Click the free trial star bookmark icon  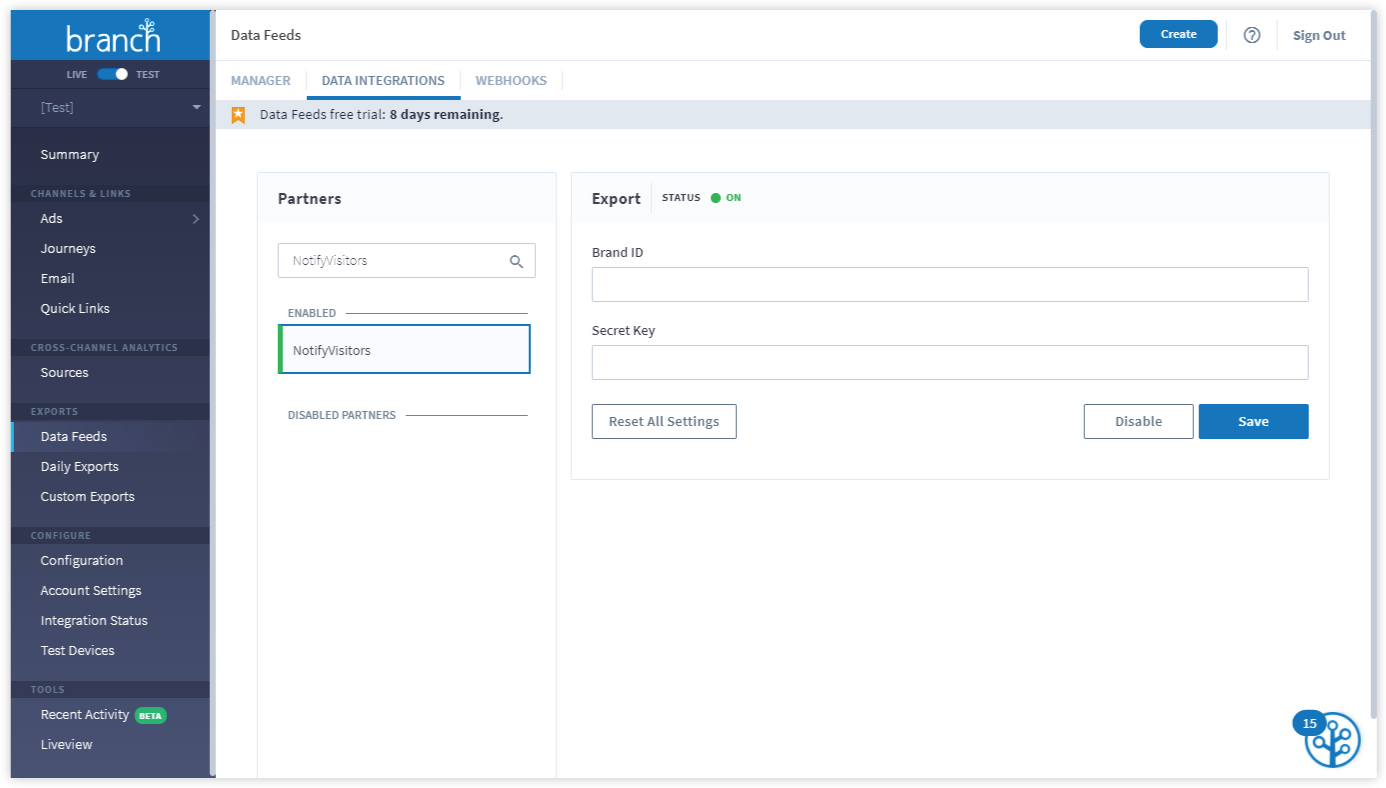(238, 115)
